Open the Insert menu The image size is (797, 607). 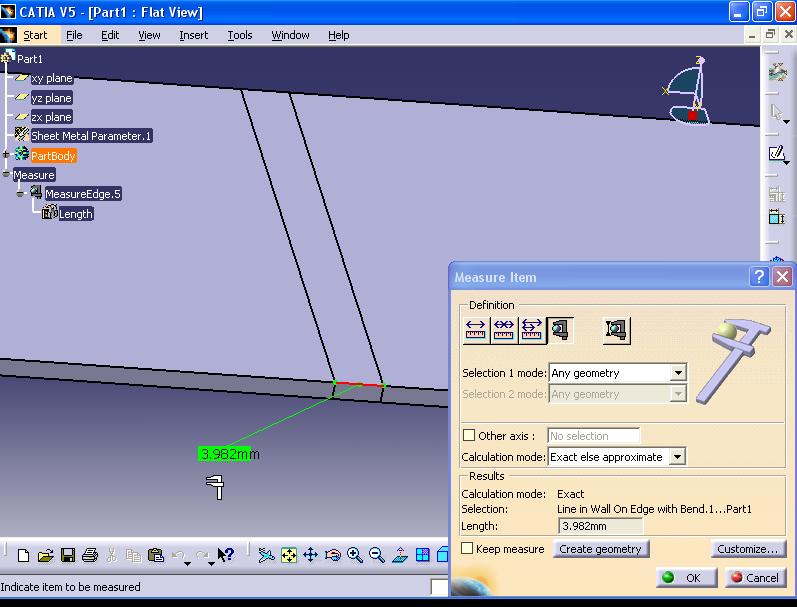tap(194, 35)
